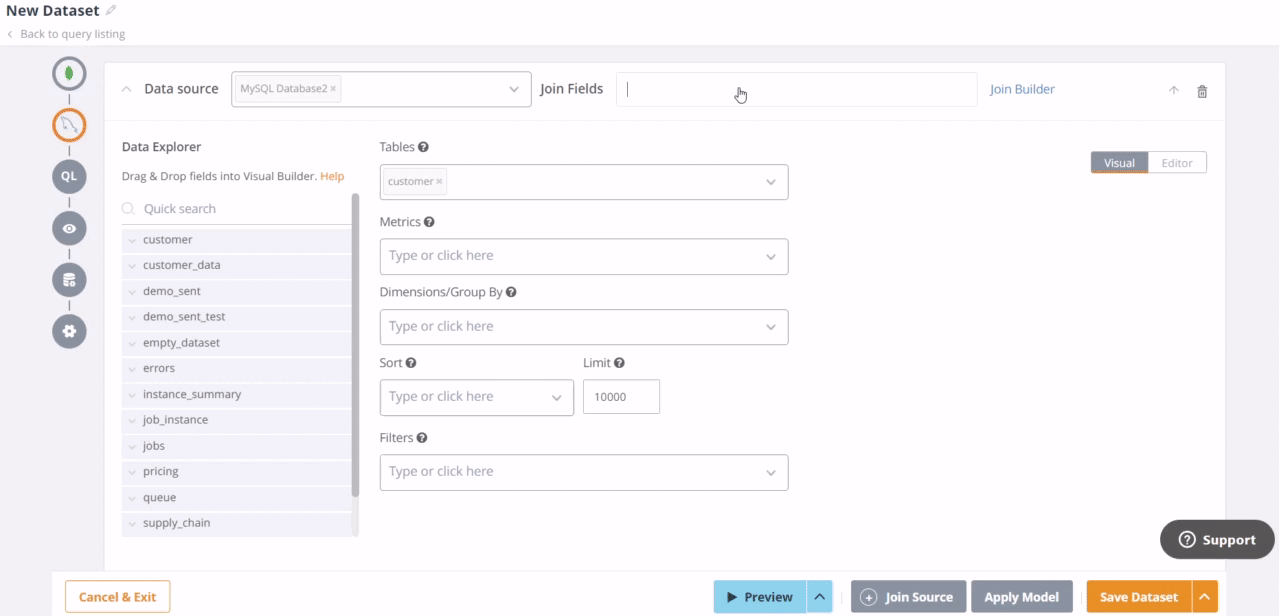Click the Join Source button
Screen dimensions: 1280x616
[908, 597]
